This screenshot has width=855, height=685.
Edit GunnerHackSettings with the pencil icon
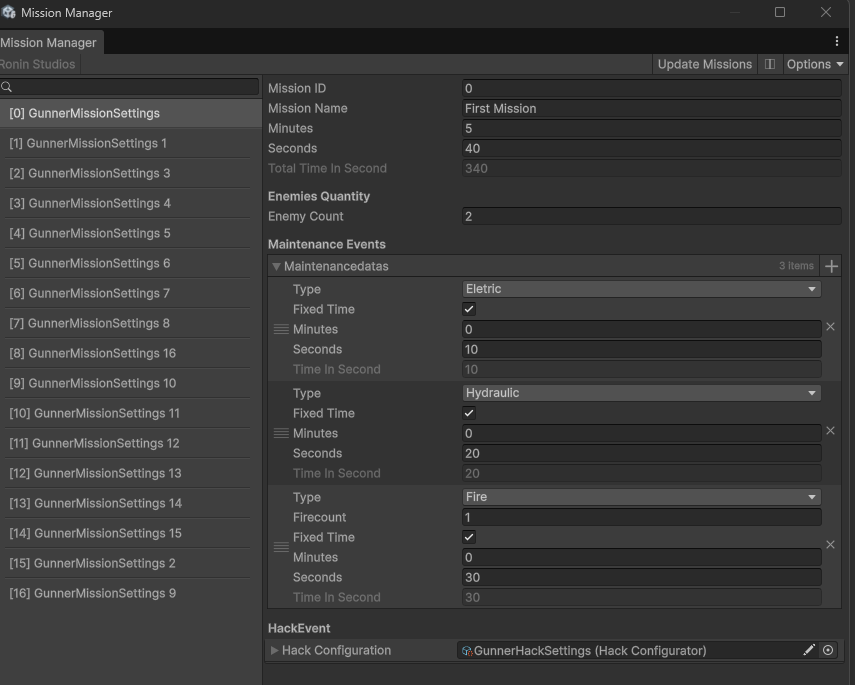point(809,650)
